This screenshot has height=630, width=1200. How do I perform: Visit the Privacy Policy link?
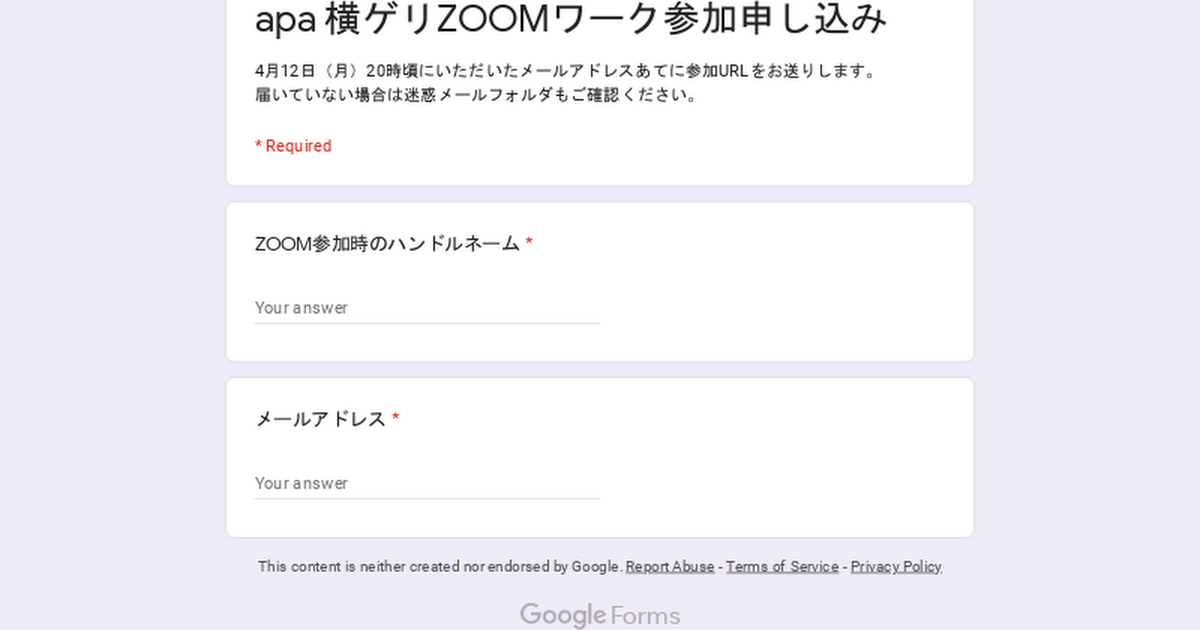point(896,566)
